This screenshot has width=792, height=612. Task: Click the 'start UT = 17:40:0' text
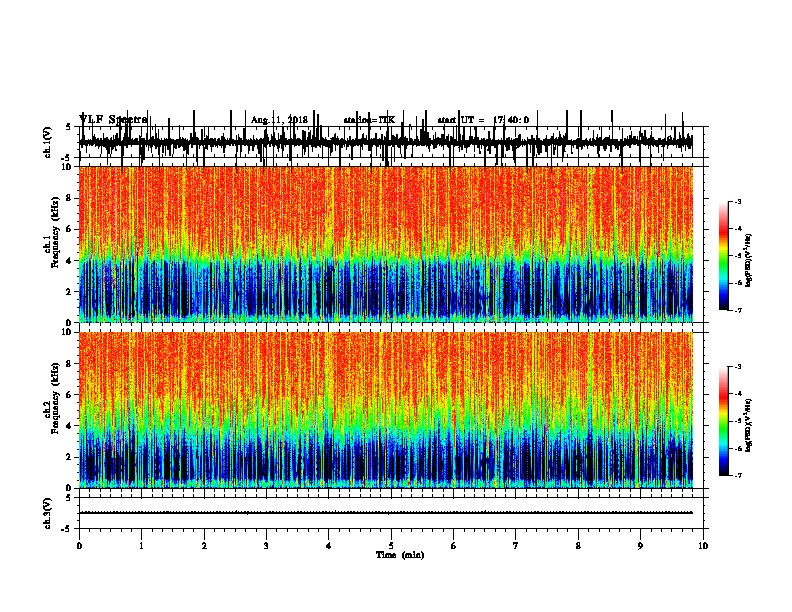[x=483, y=120]
